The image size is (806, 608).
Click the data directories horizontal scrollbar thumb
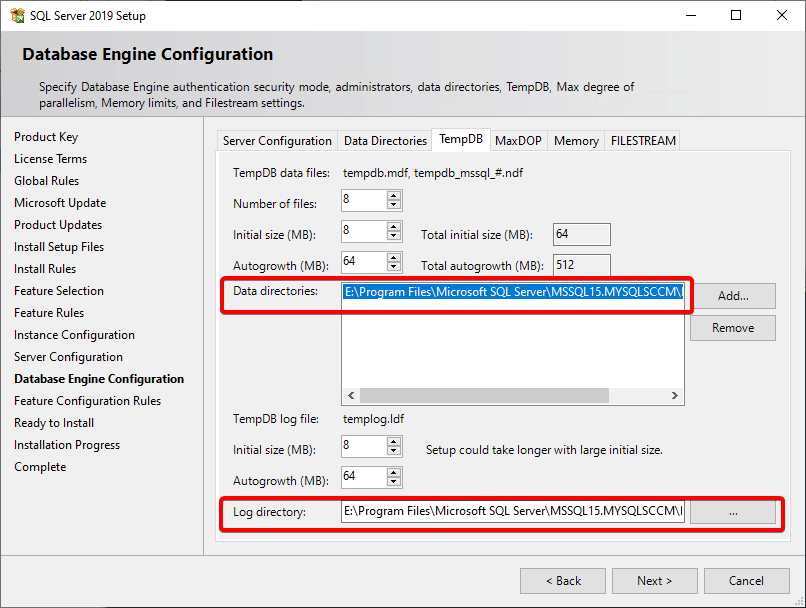click(484, 396)
